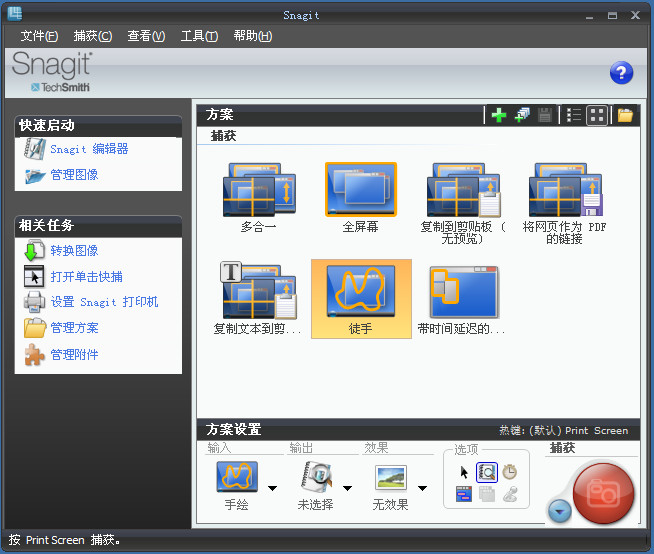Image resolution: width=654 pixels, height=554 pixels.
Task: Switch profiles to list view
Action: point(574,115)
